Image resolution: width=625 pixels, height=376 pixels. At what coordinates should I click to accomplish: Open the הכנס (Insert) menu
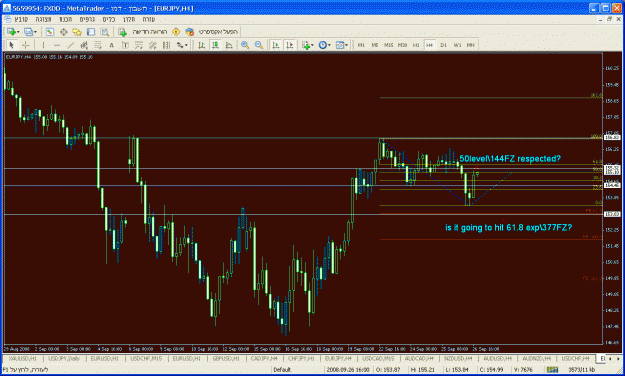tap(66, 19)
